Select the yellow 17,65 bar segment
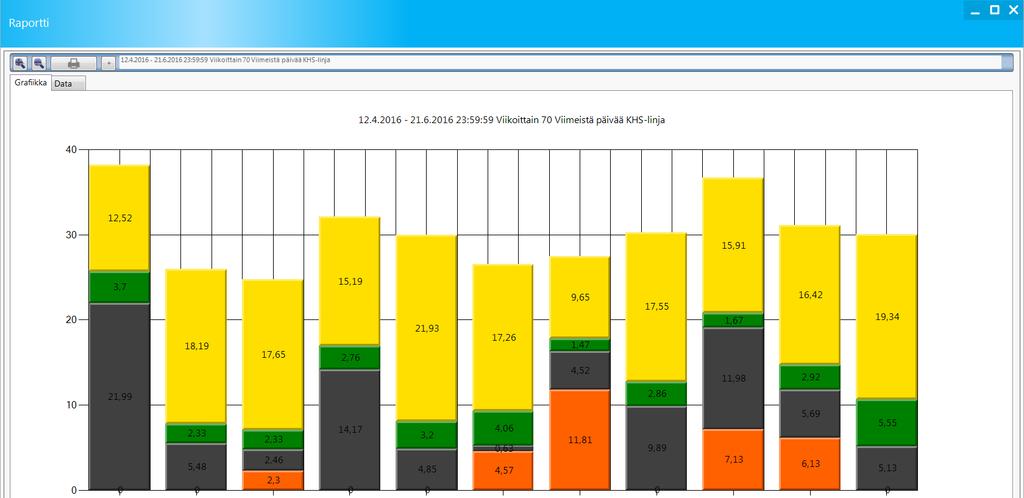This screenshot has width=1024, height=498. (x=273, y=354)
